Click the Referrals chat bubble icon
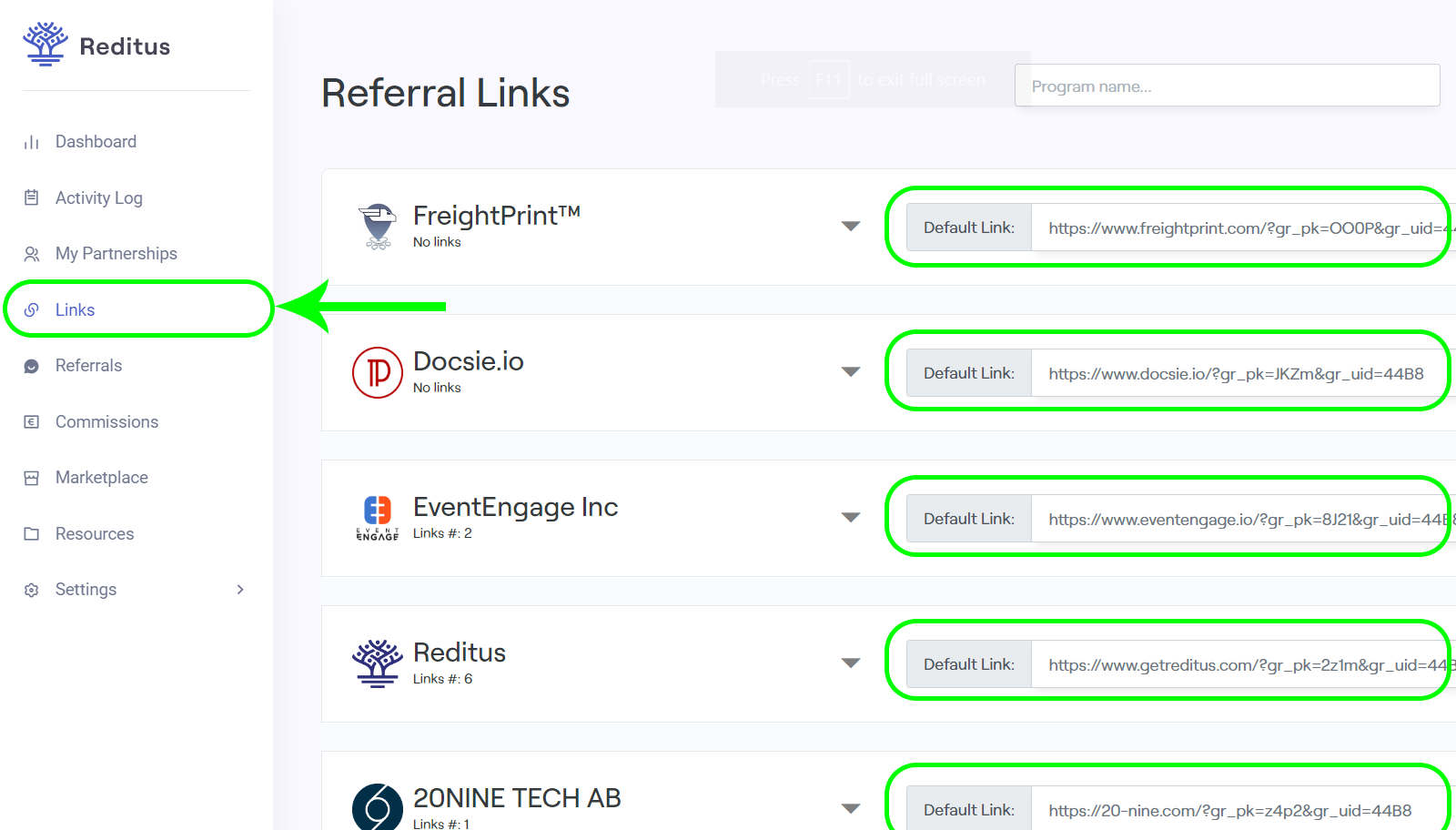The width and height of the screenshot is (1456, 830). [x=32, y=366]
